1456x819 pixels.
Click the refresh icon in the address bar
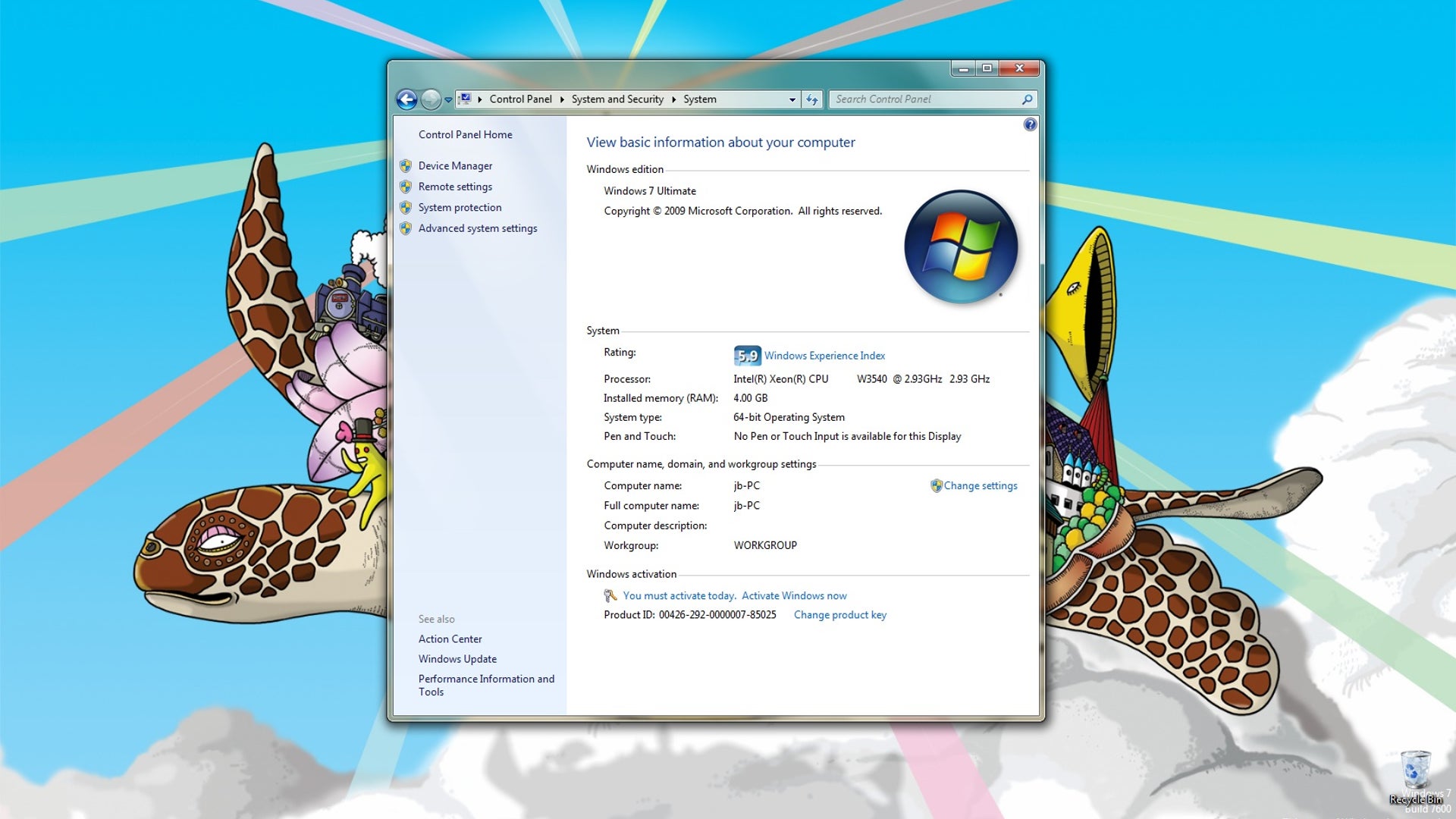(x=811, y=99)
